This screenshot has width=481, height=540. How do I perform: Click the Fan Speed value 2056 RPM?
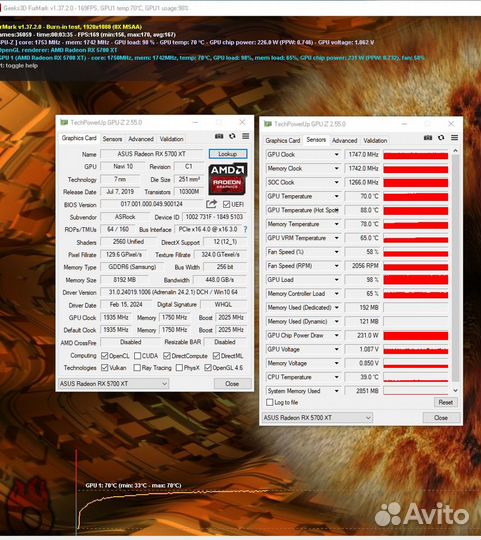pyautogui.click(x=362, y=266)
